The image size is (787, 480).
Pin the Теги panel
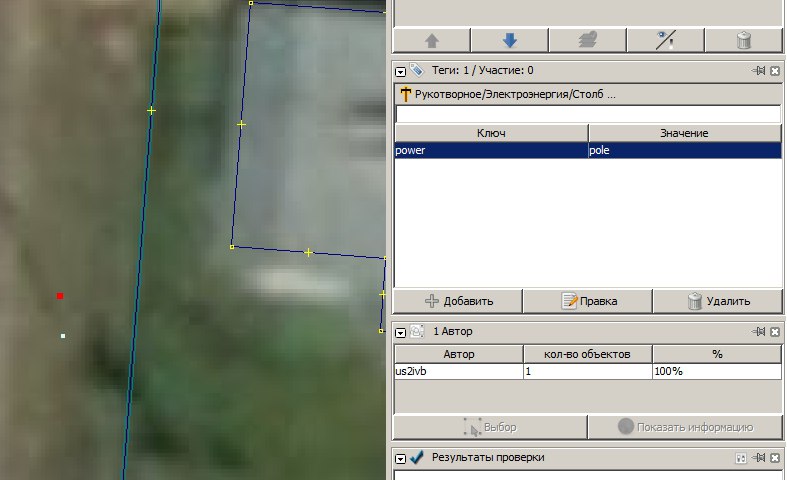[759, 71]
